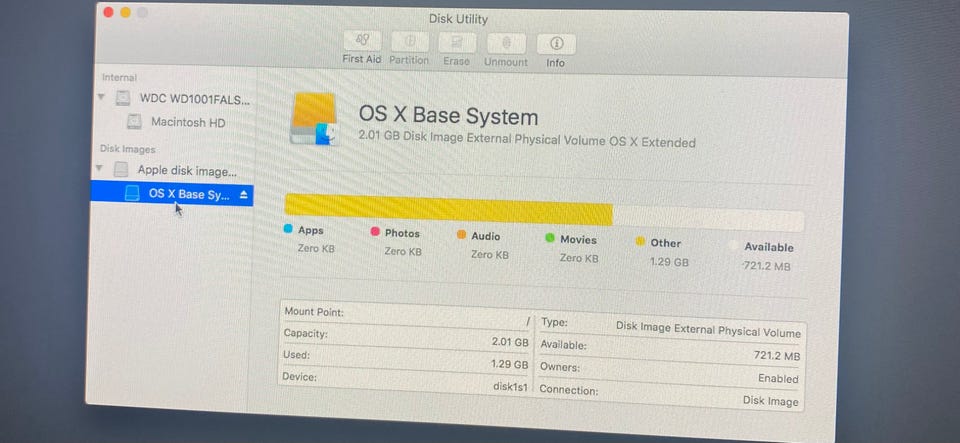Minimize the Disk Utility window
This screenshot has height=443, width=960.
(x=126, y=12)
